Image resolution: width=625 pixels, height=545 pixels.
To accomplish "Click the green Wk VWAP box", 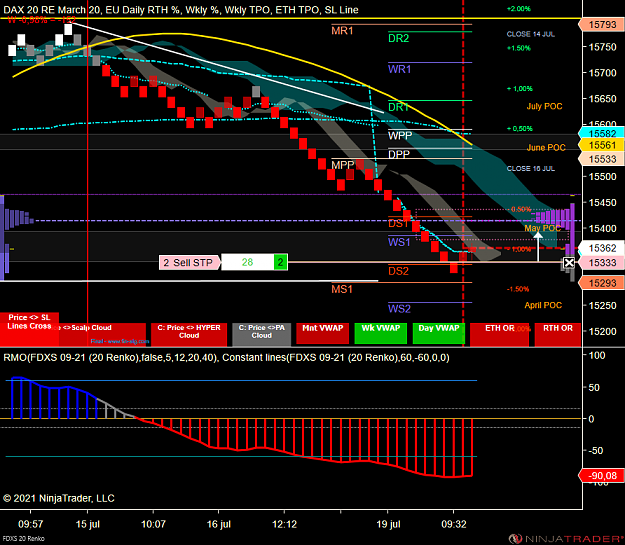I will (x=380, y=333).
